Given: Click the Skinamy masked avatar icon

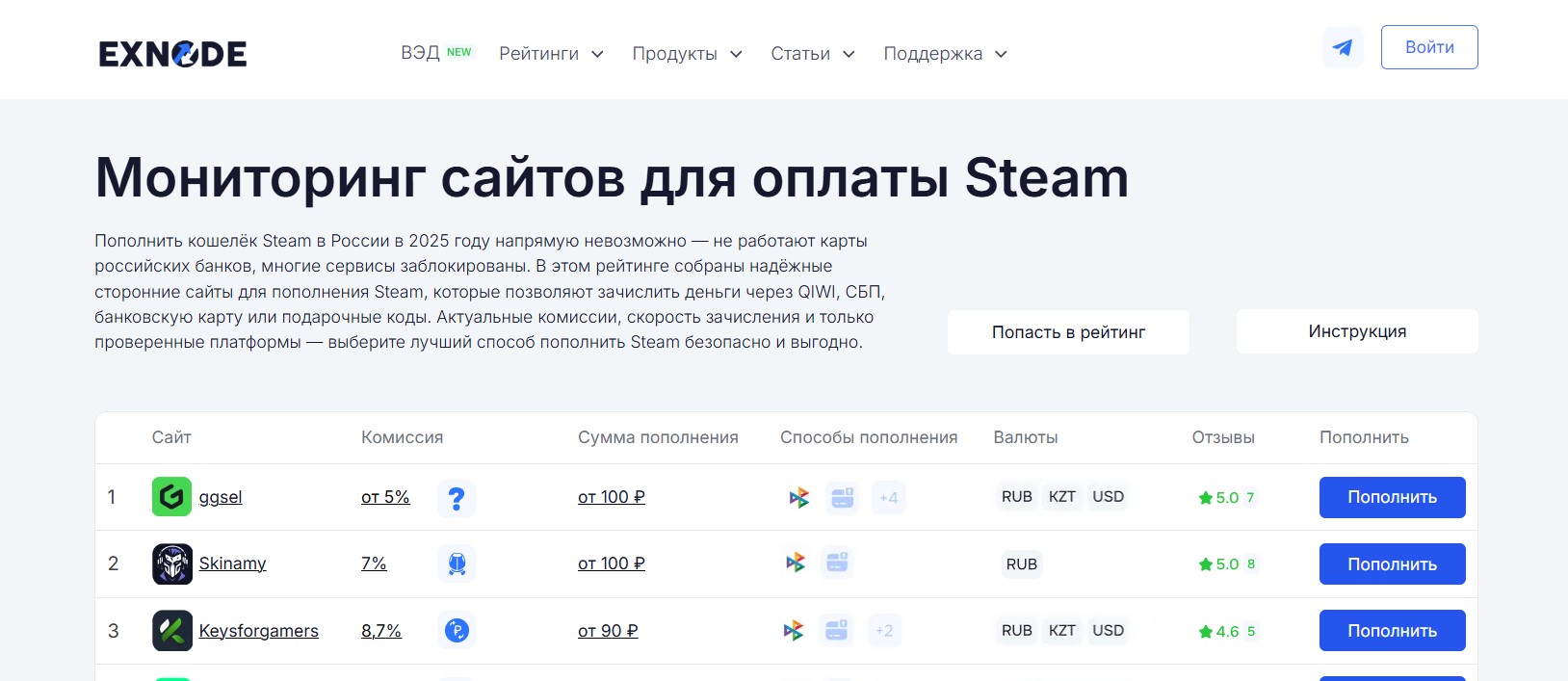Looking at the screenshot, I should [x=171, y=564].
